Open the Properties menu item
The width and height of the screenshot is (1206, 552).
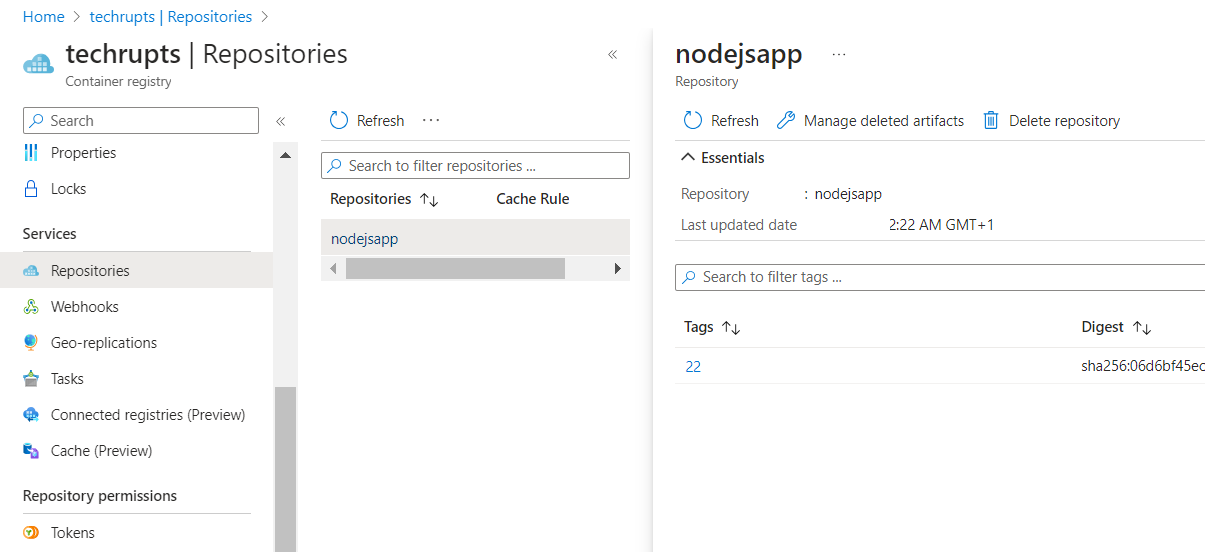[83, 153]
